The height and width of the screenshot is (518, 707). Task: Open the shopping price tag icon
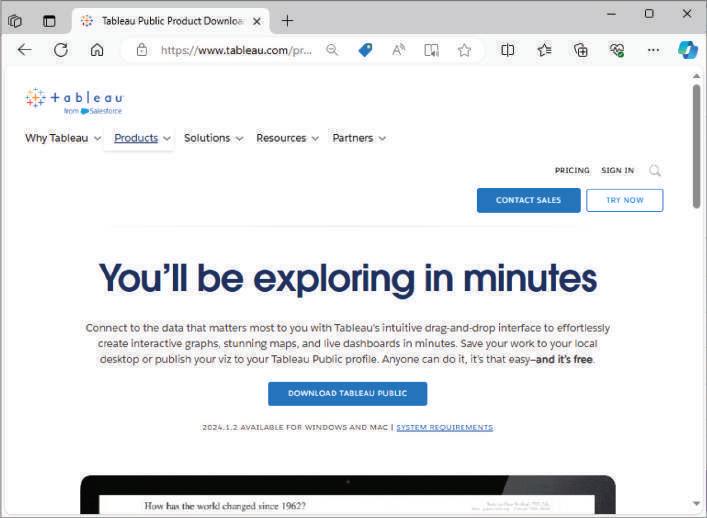pos(365,50)
